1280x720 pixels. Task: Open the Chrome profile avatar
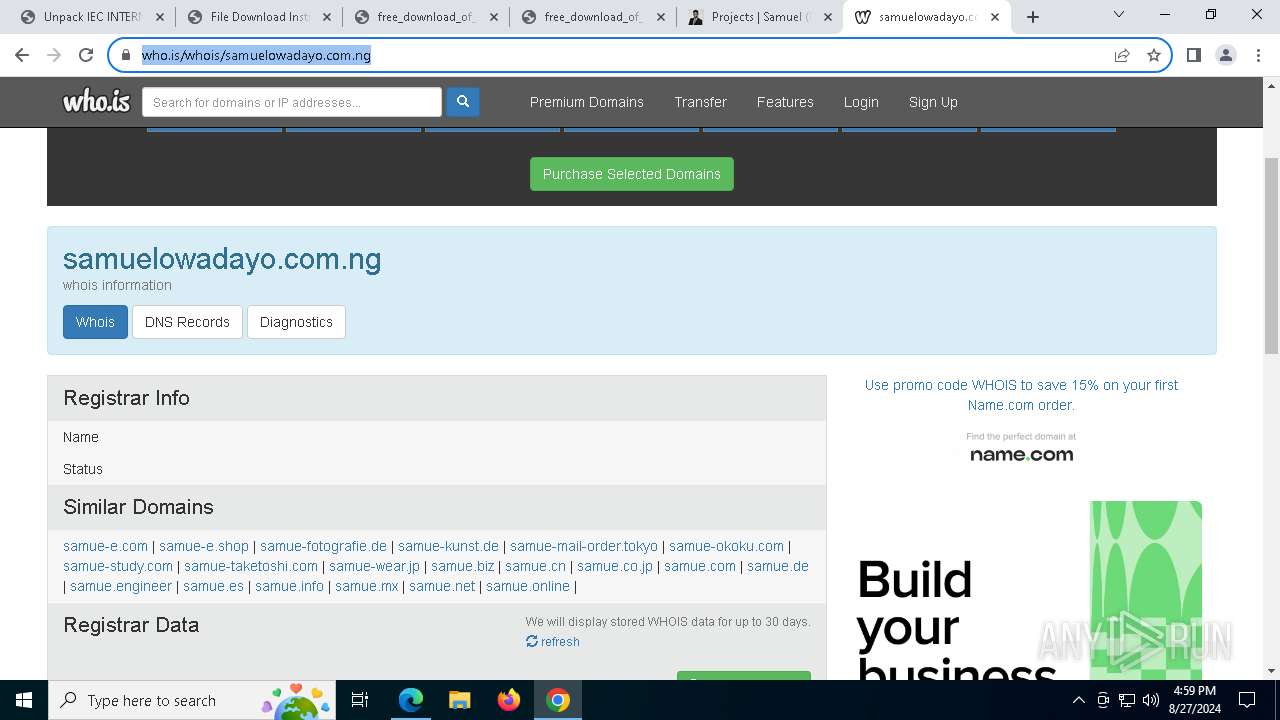pyautogui.click(x=1226, y=55)
